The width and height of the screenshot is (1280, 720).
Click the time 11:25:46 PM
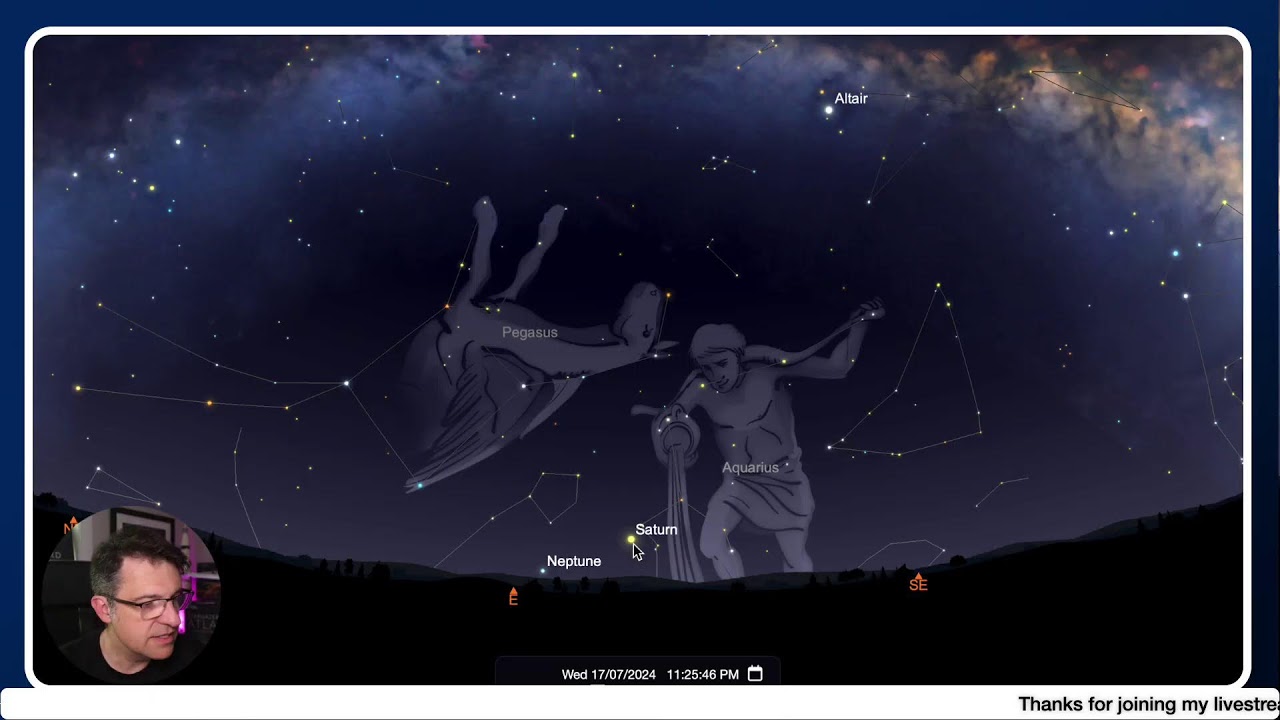coord(702,675)
